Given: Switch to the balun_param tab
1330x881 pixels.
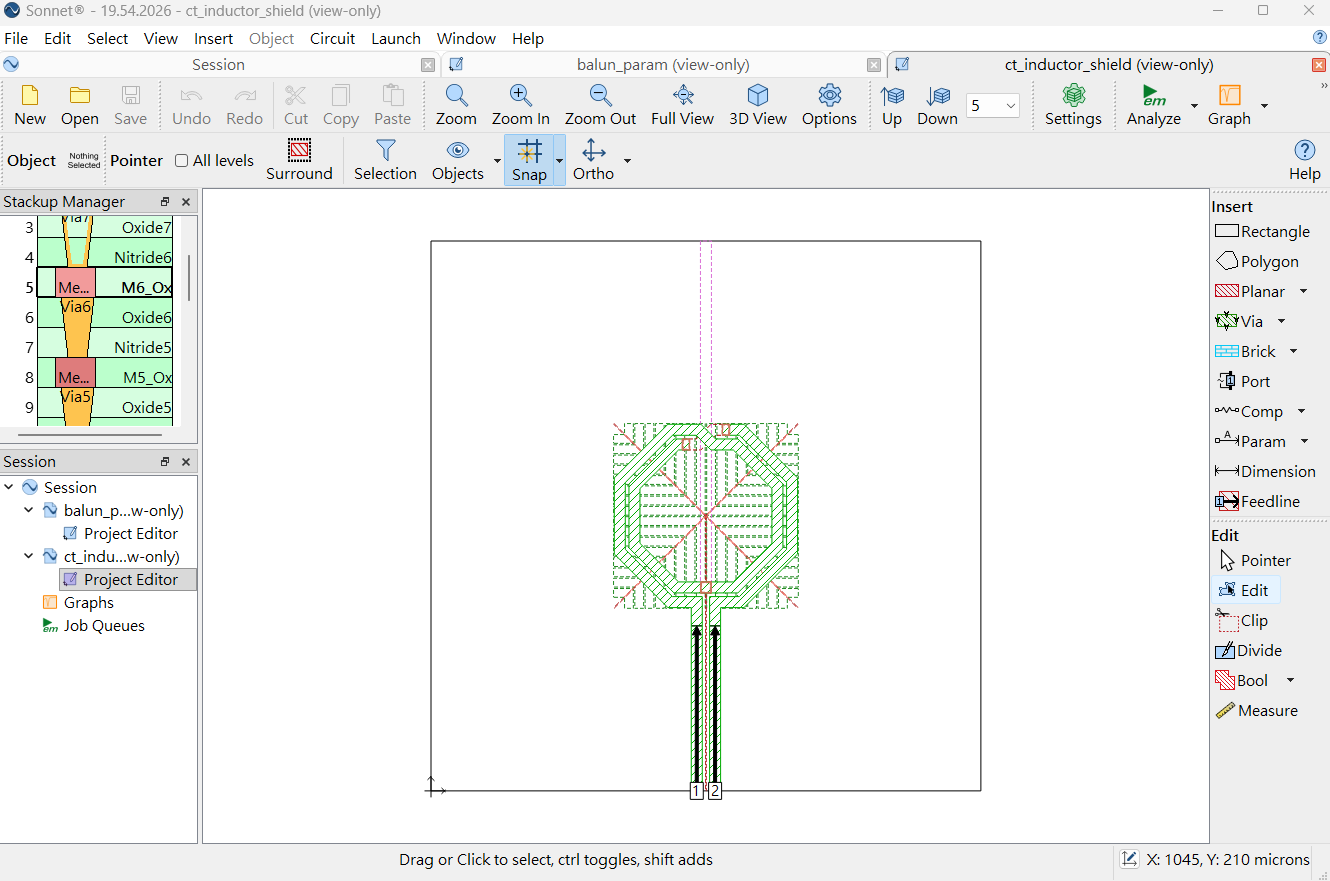Looking at the screenshot, I should point(663,64).
